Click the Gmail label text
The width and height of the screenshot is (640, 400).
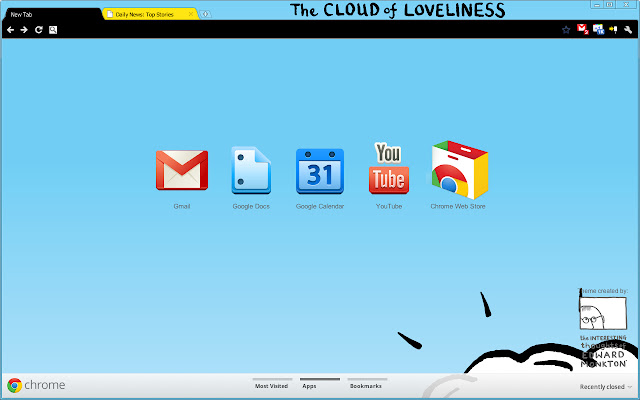point(182,206)
